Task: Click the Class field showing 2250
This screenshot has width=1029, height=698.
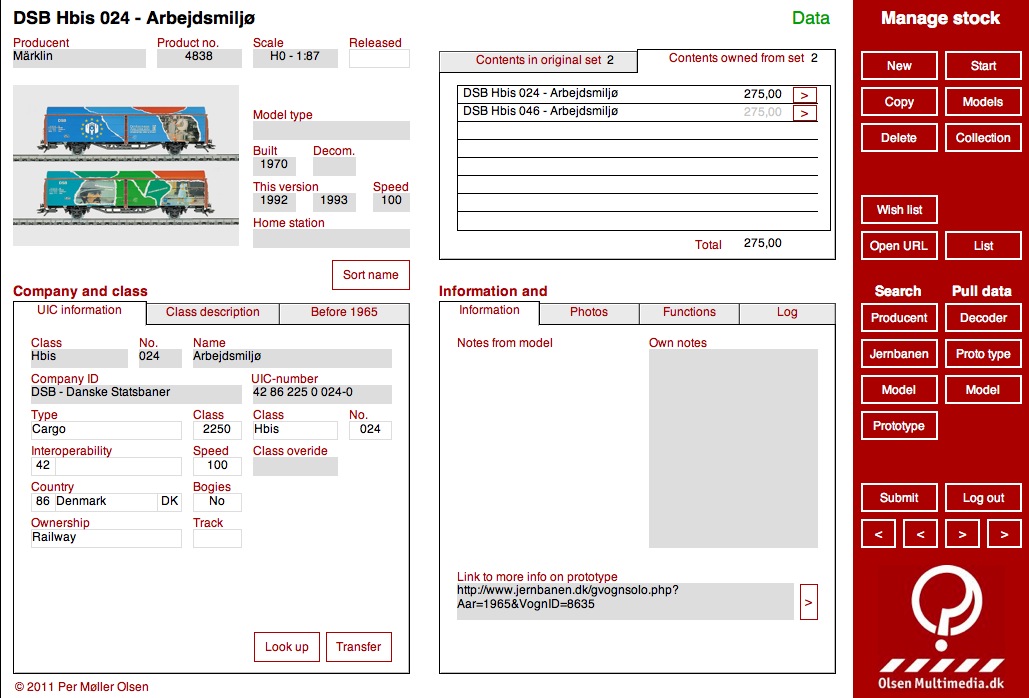Action: [x=217, y=430]
